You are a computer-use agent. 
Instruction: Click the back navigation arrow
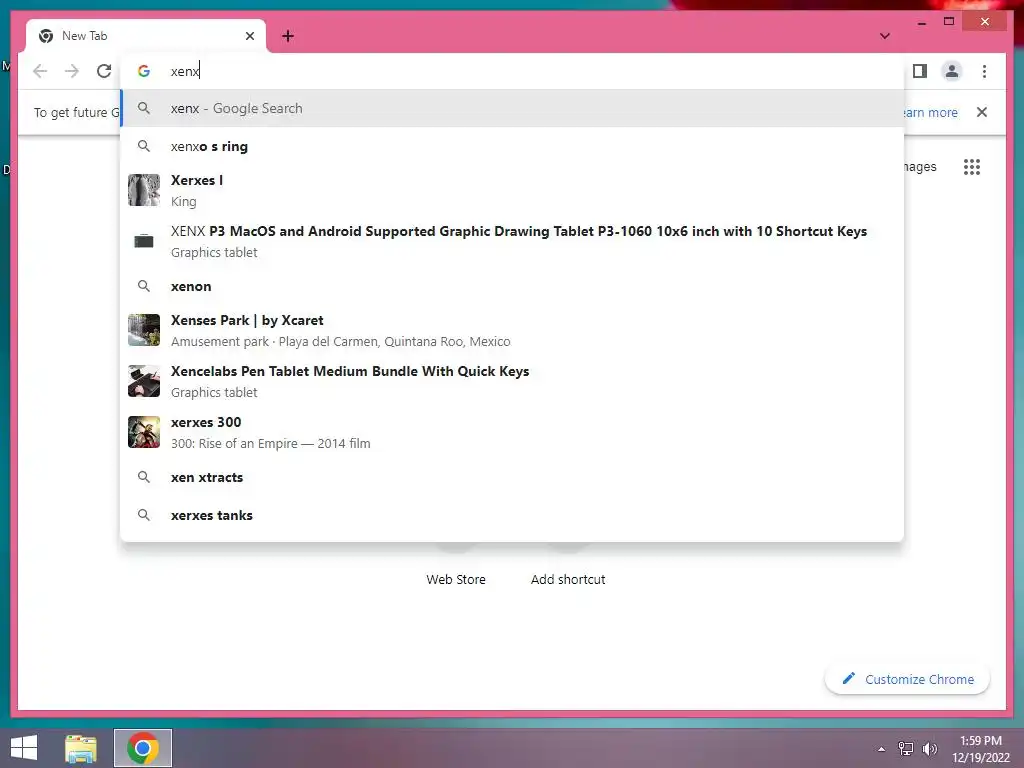coord(40,71)
